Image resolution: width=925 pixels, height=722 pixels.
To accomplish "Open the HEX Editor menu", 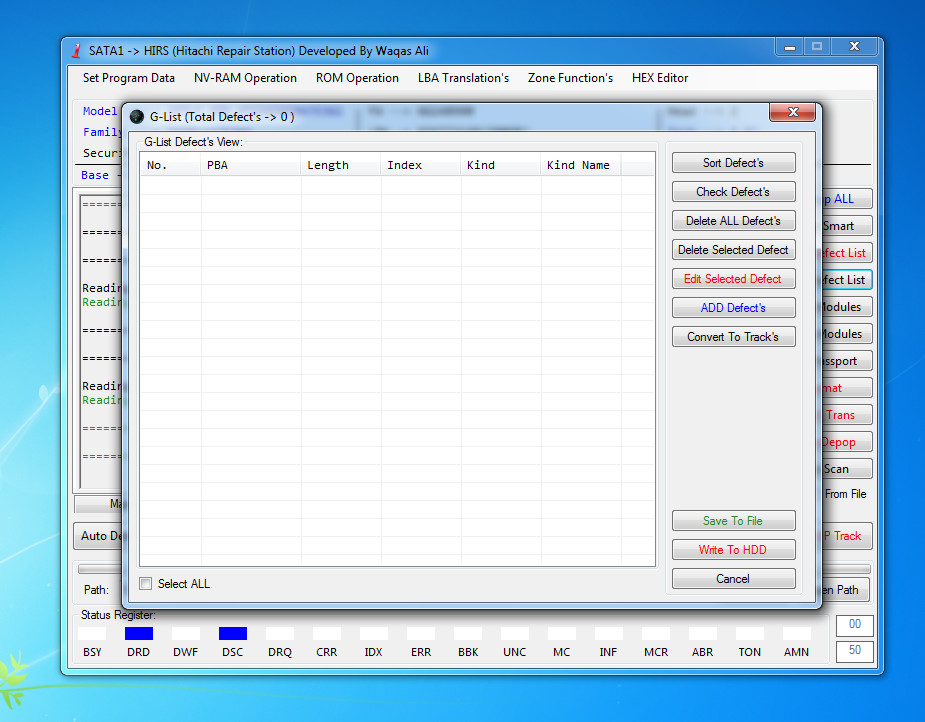I will pos(660,78).
